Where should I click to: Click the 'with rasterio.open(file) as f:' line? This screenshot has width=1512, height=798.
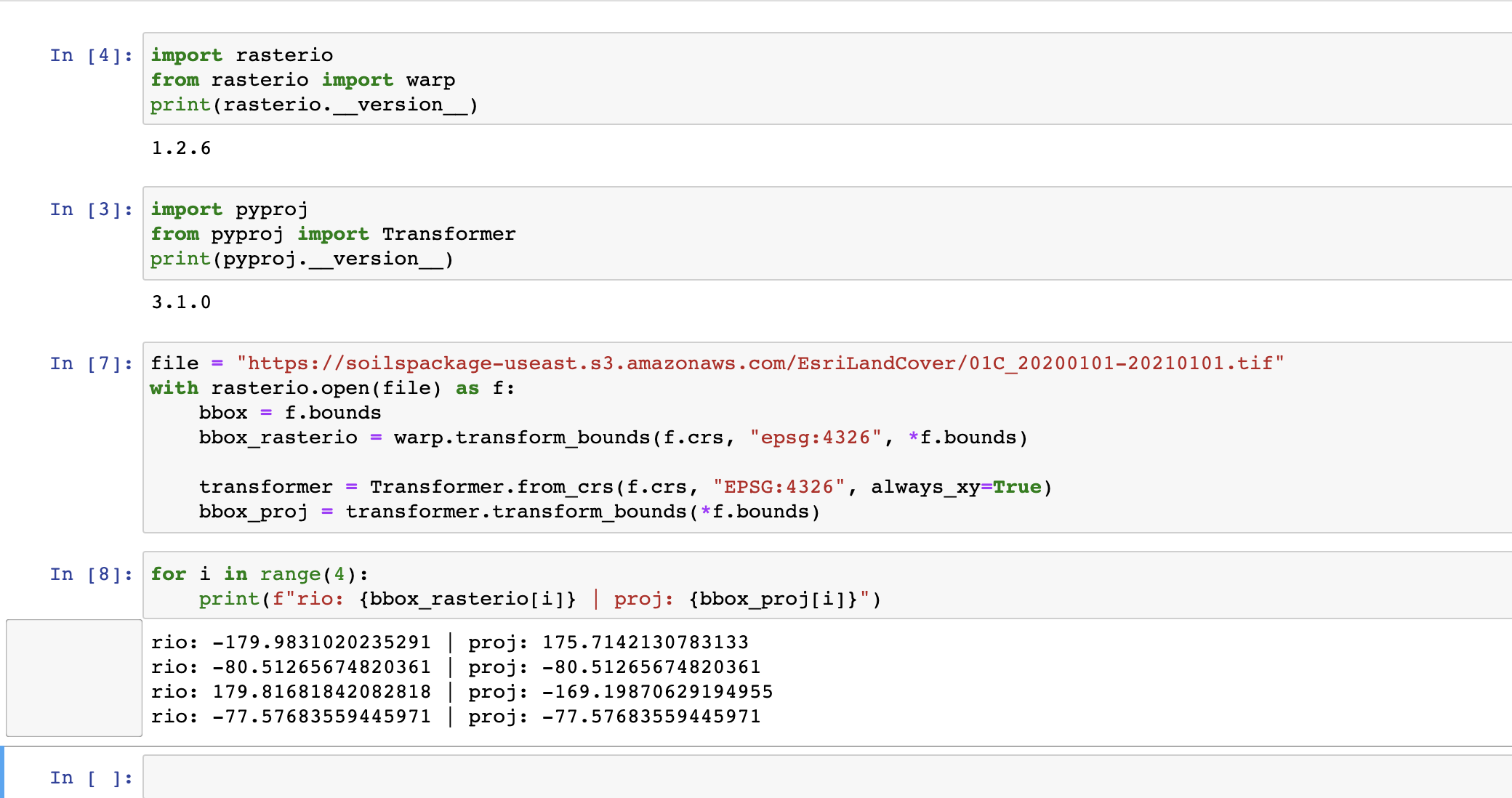tap(332, 388)
